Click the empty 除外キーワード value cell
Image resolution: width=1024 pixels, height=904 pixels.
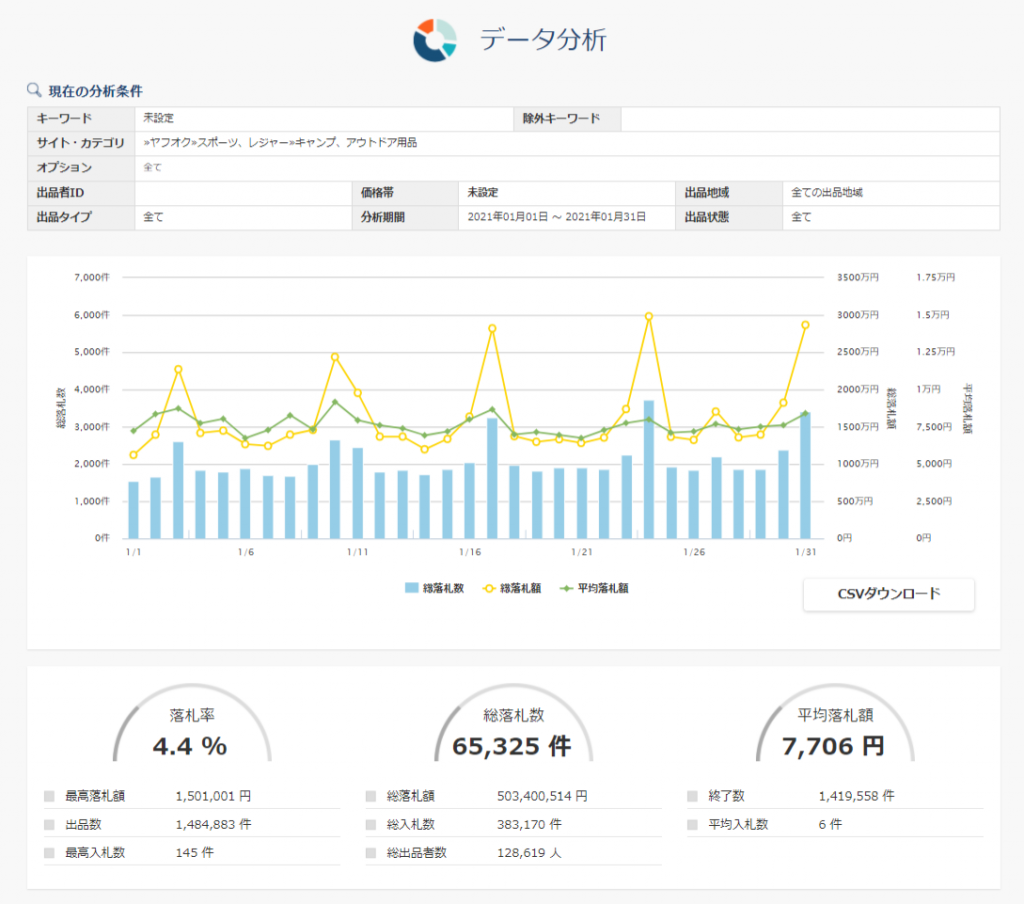tap(809, 119)
